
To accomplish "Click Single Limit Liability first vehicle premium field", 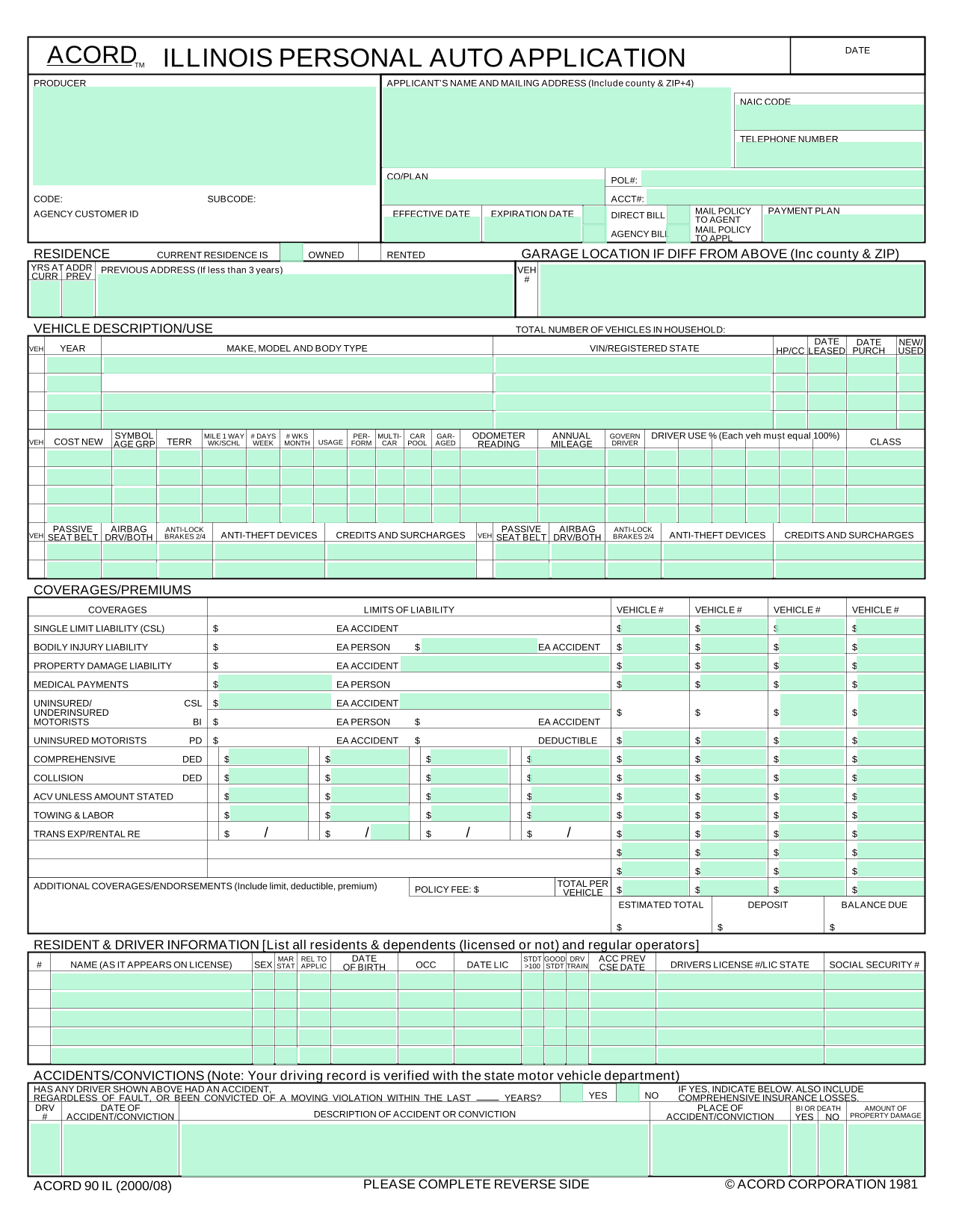I will (654, 627).
